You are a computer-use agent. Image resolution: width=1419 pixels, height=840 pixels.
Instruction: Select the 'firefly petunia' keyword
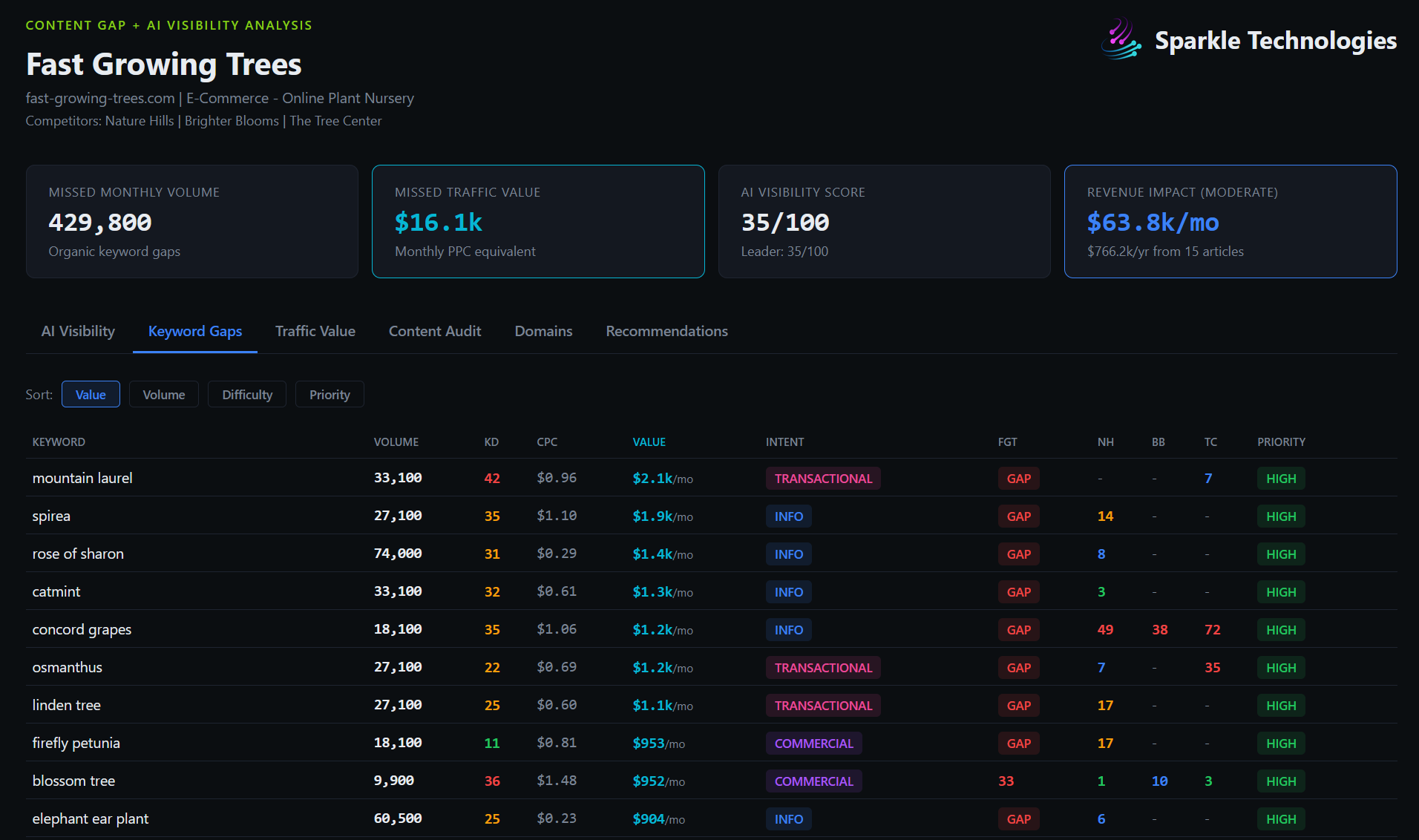76,743
